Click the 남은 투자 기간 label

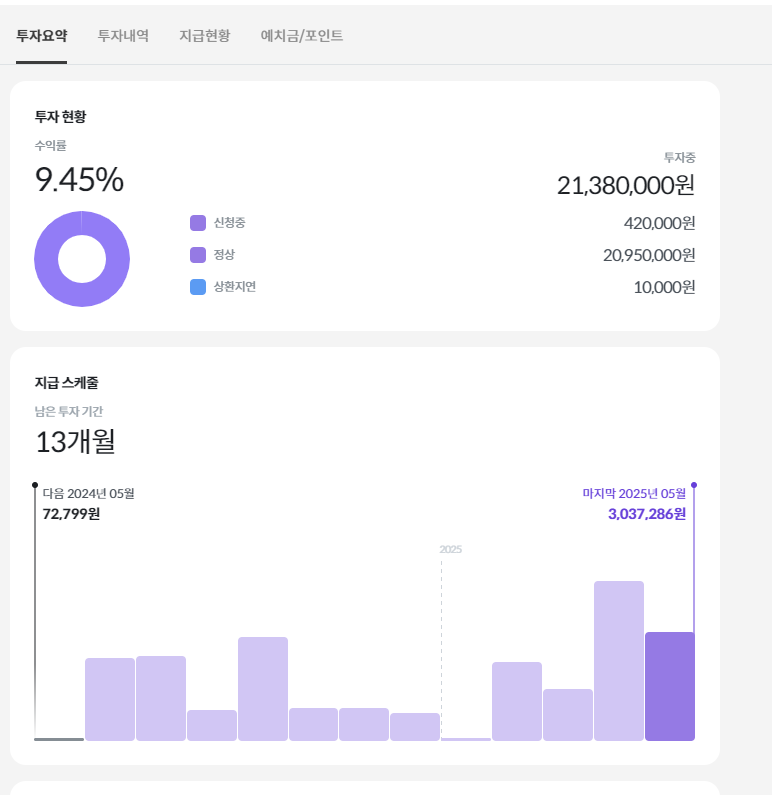[69, 411]
